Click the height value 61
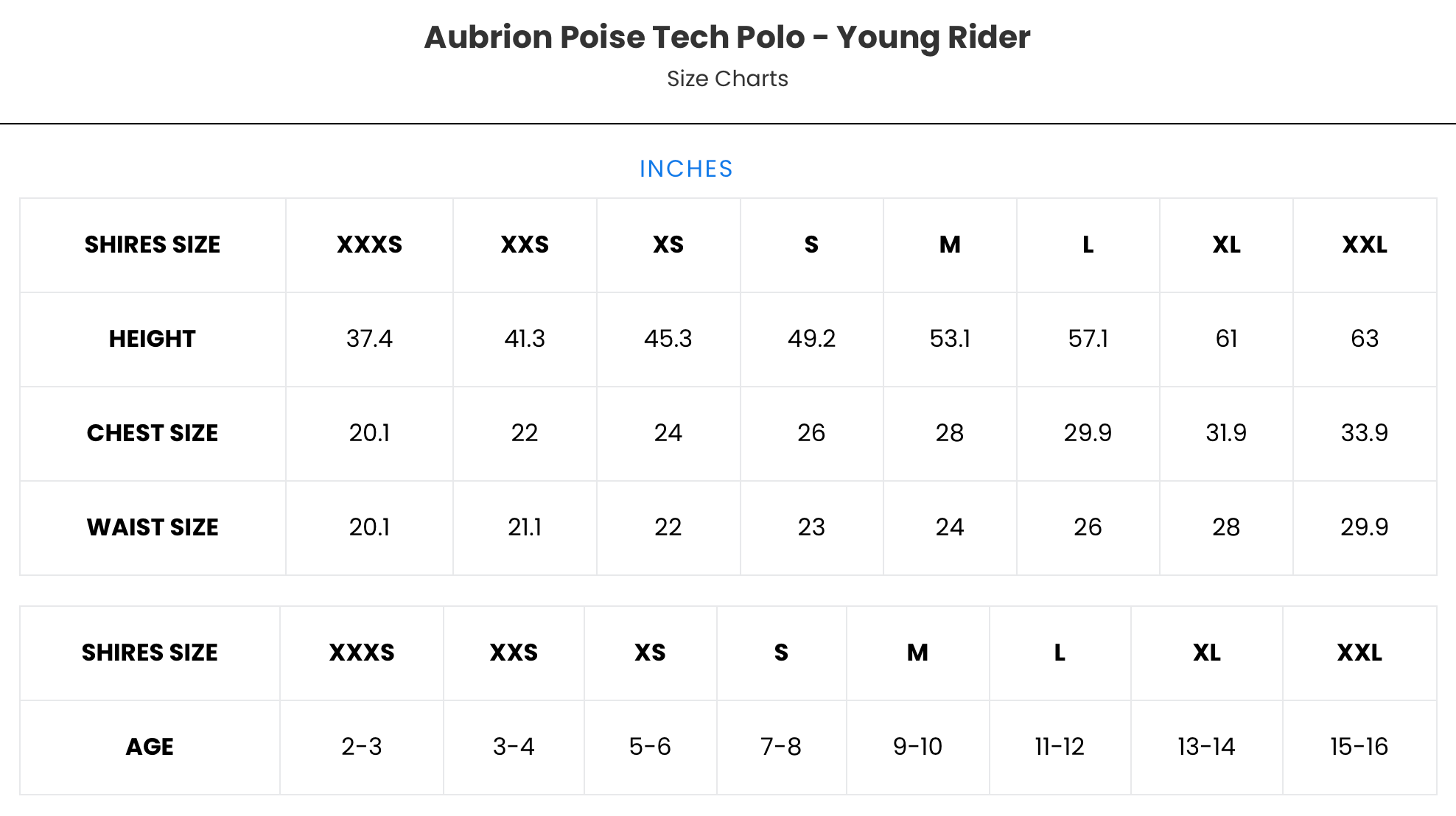The height and width of the screenshot is (816, 1456). (1226, 339)
